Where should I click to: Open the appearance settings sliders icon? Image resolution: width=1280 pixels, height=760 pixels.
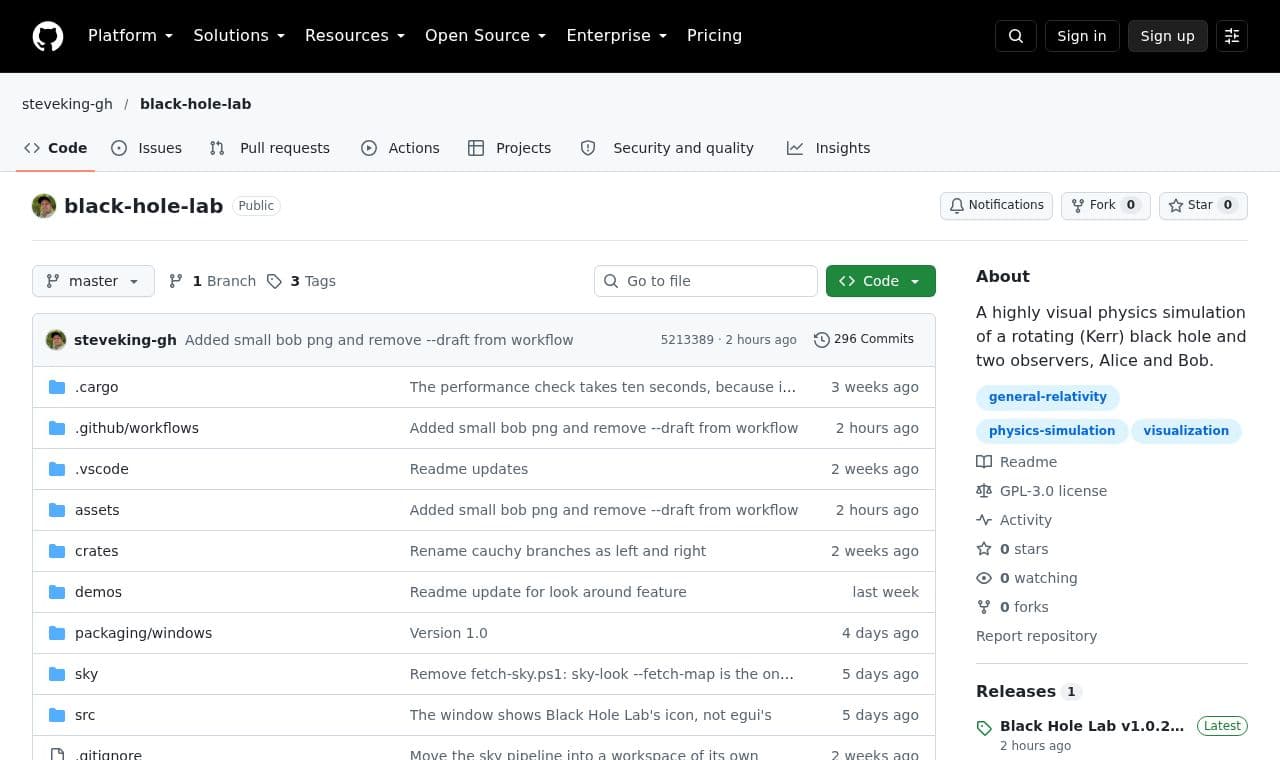(1232, 36)
